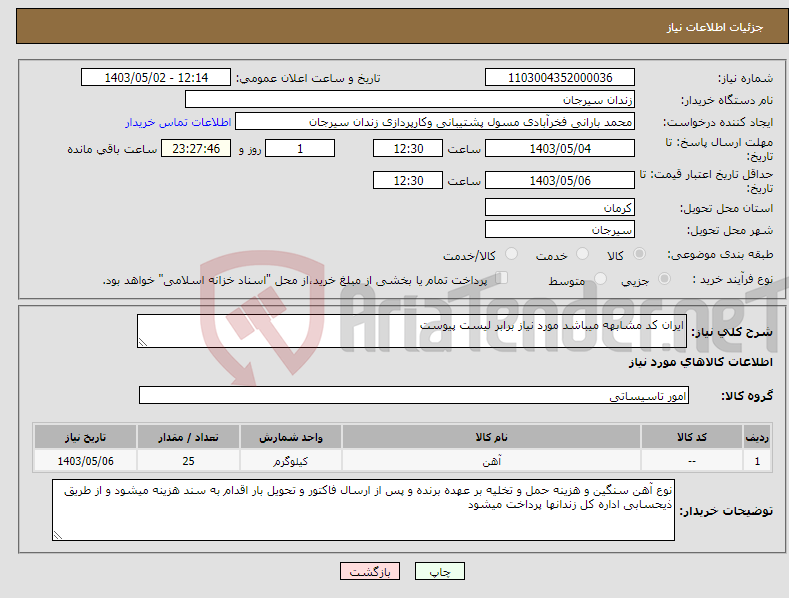Click the توضیحات خریدار text area
789x598 pixels.
click(363, 510)
